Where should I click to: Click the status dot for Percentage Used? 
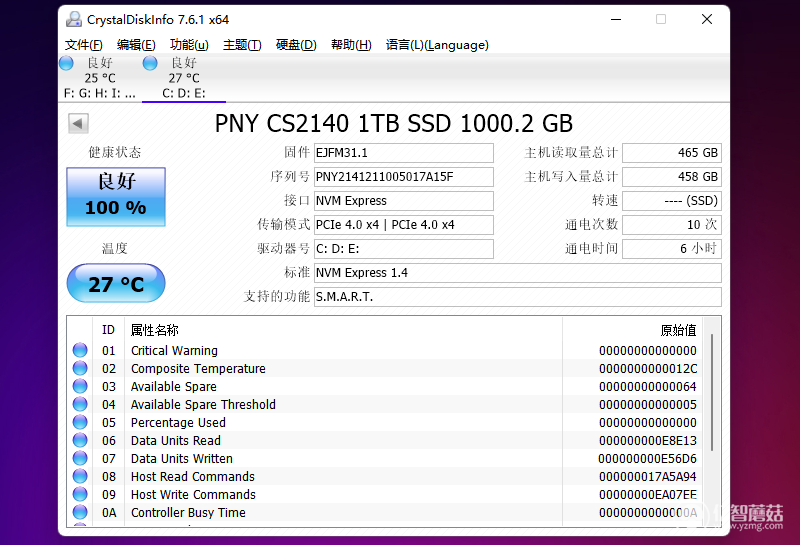click(x=80, y=422)
